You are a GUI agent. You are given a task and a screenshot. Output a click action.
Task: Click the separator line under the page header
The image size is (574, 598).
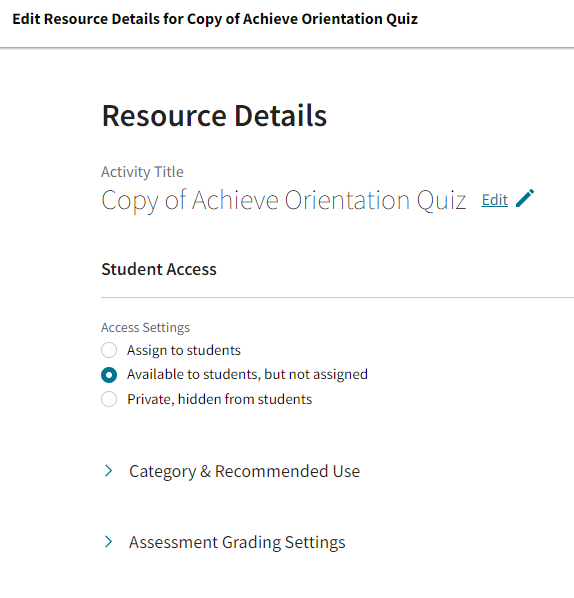(287, 48)
